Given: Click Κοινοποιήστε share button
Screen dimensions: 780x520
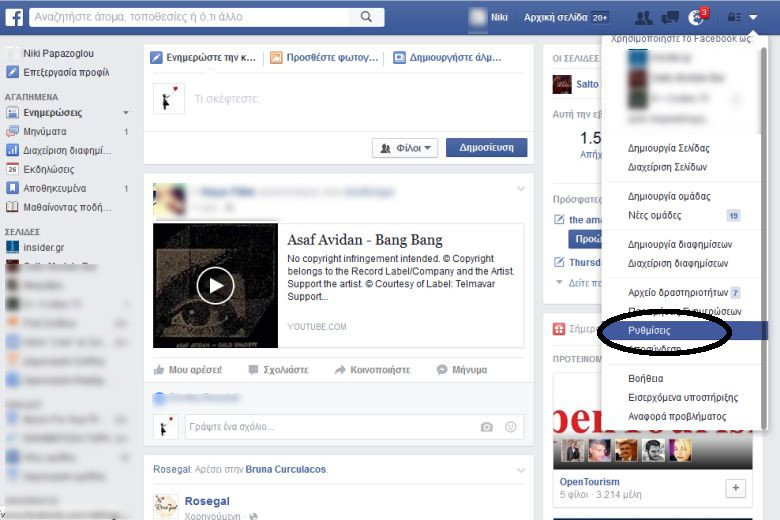Looking at the screenshot, I should (373, 370).
